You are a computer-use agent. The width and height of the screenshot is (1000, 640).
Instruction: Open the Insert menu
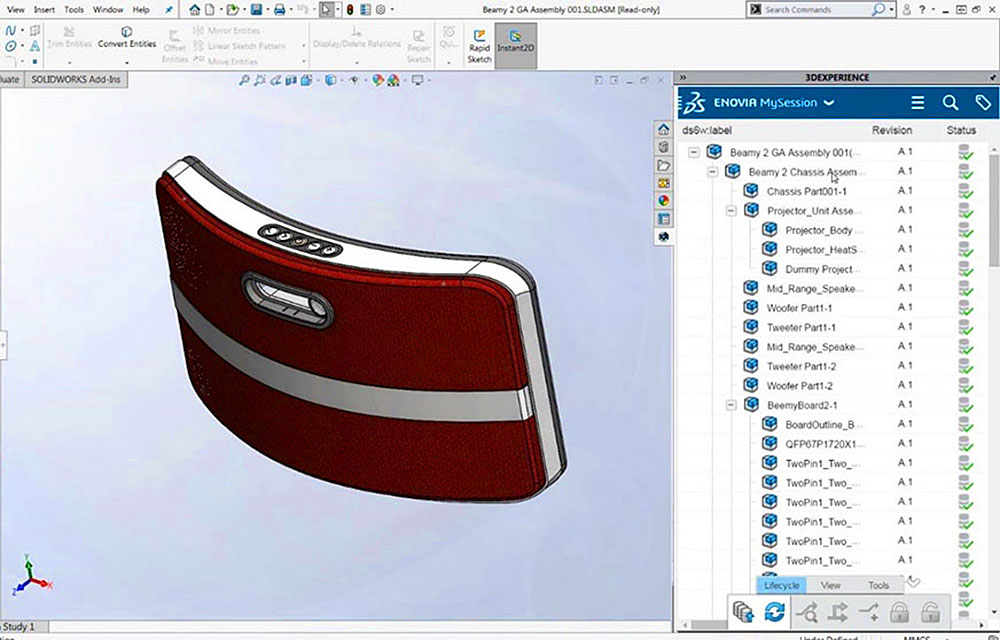[x=44, y=9]
